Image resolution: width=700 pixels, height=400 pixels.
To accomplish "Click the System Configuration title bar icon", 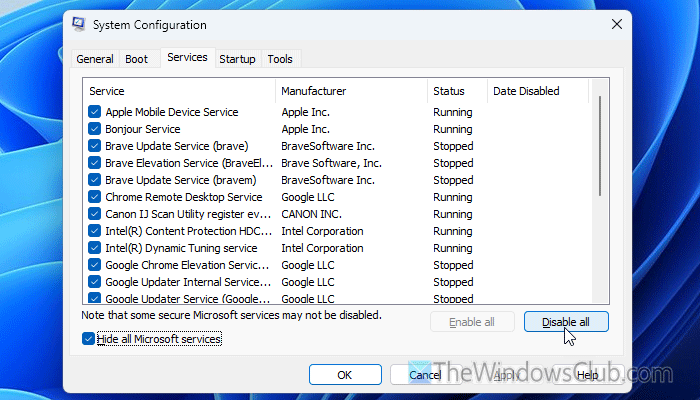I will (79, 25).
